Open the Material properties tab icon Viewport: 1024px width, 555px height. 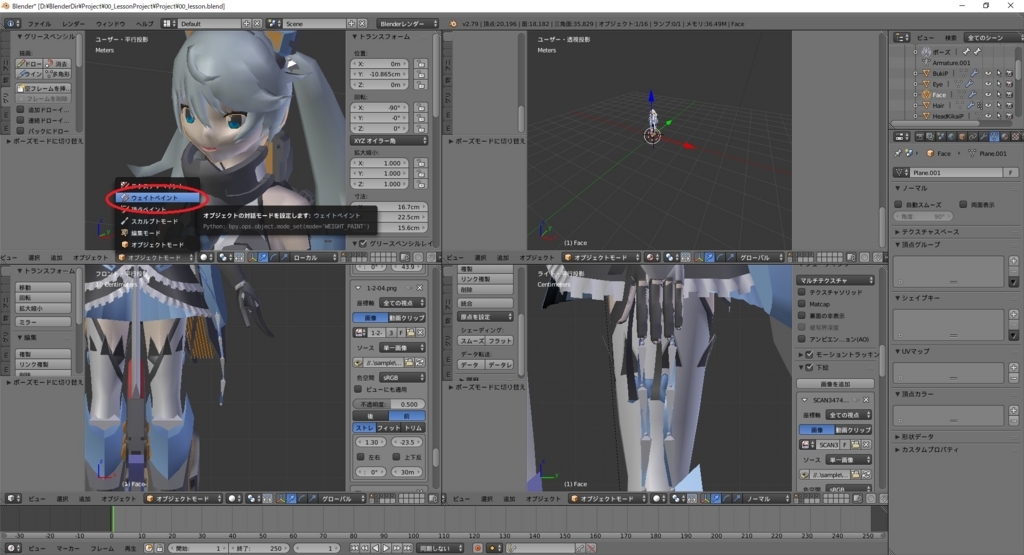coord(1004,136)
